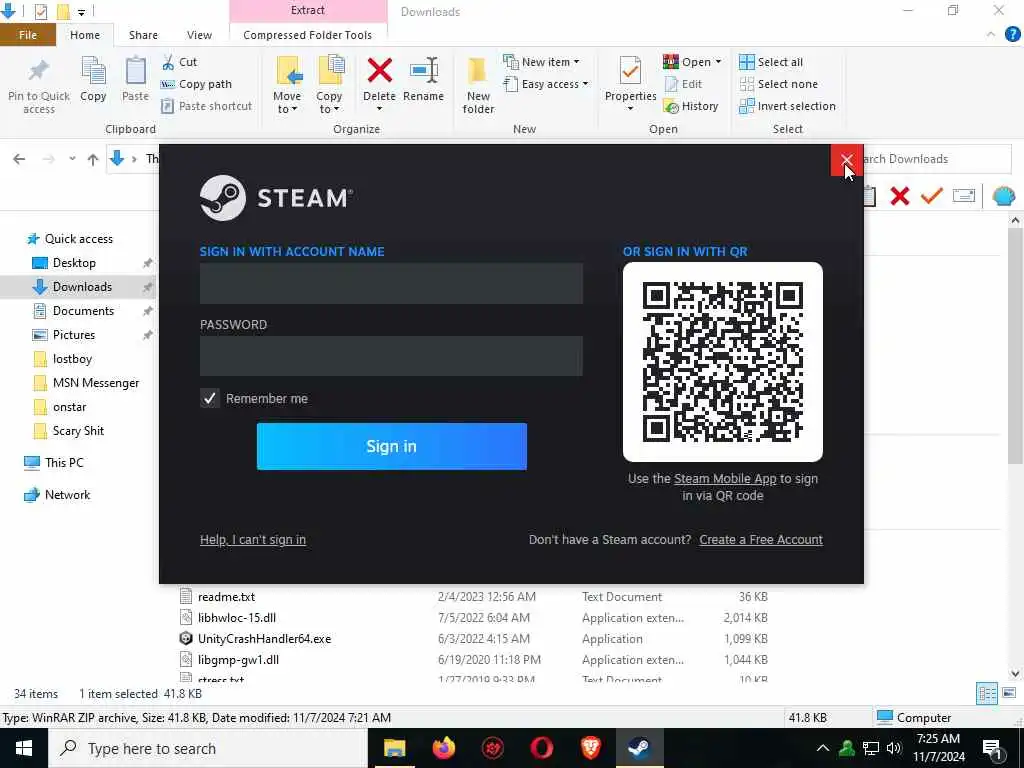Go up one folder level arrow

pyautogui.click(x=93, y=159)
